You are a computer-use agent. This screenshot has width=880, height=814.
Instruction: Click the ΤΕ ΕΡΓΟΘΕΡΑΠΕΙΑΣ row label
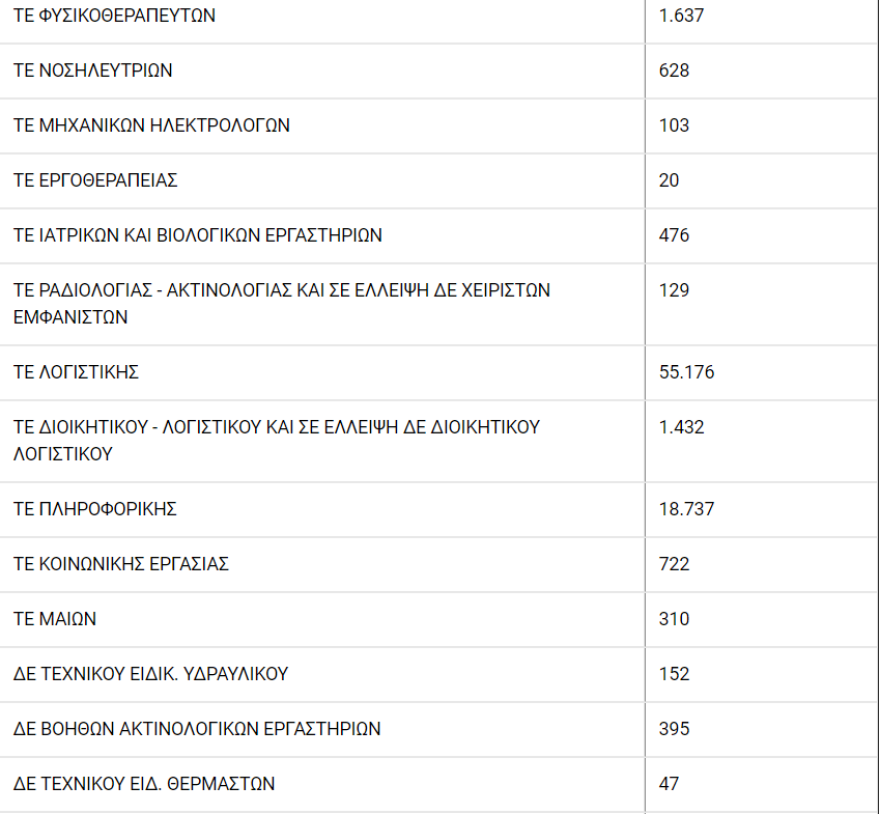95,181
